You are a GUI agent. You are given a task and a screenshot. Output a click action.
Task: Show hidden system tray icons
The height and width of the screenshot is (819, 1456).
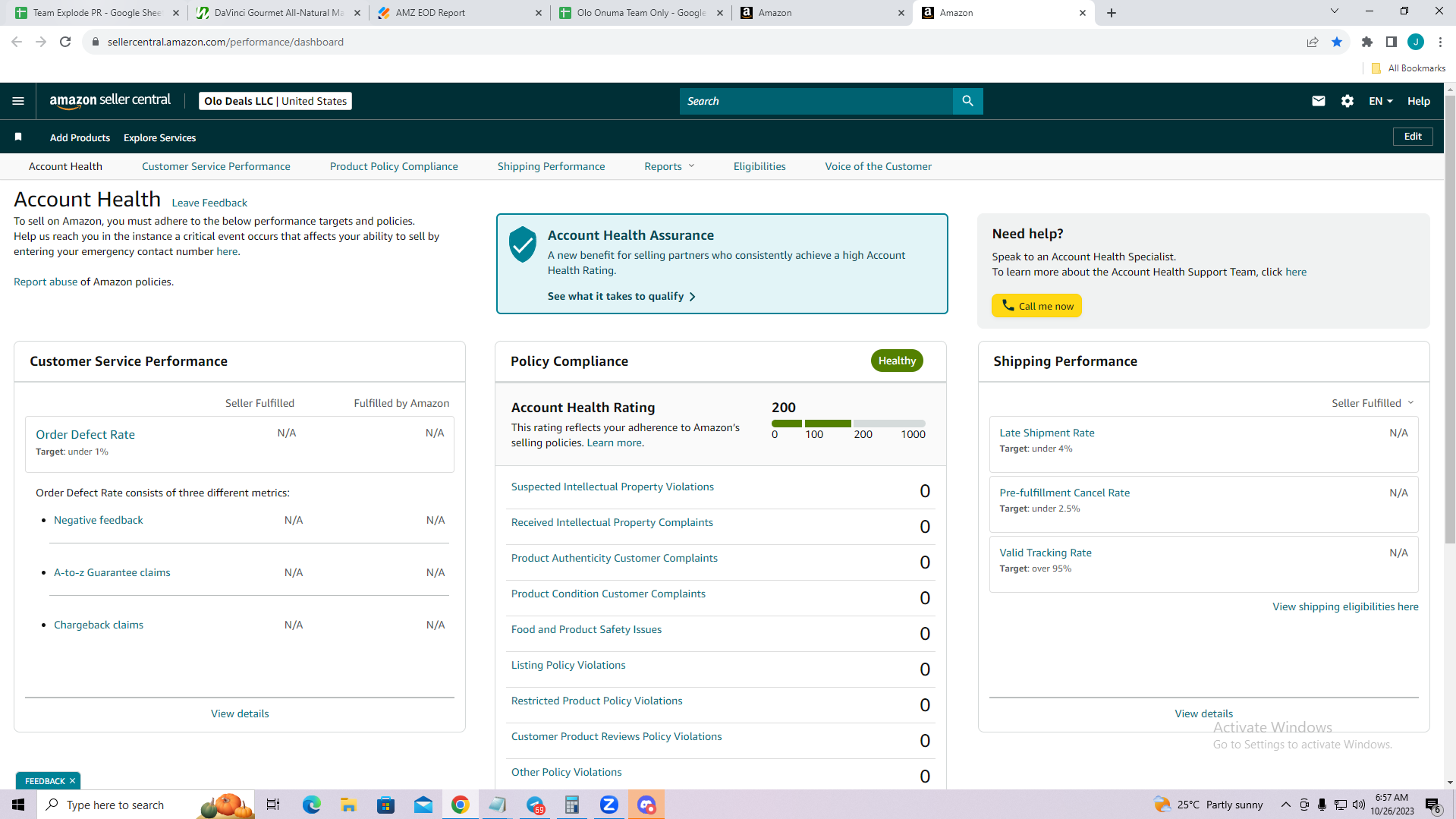[1285, 805]
